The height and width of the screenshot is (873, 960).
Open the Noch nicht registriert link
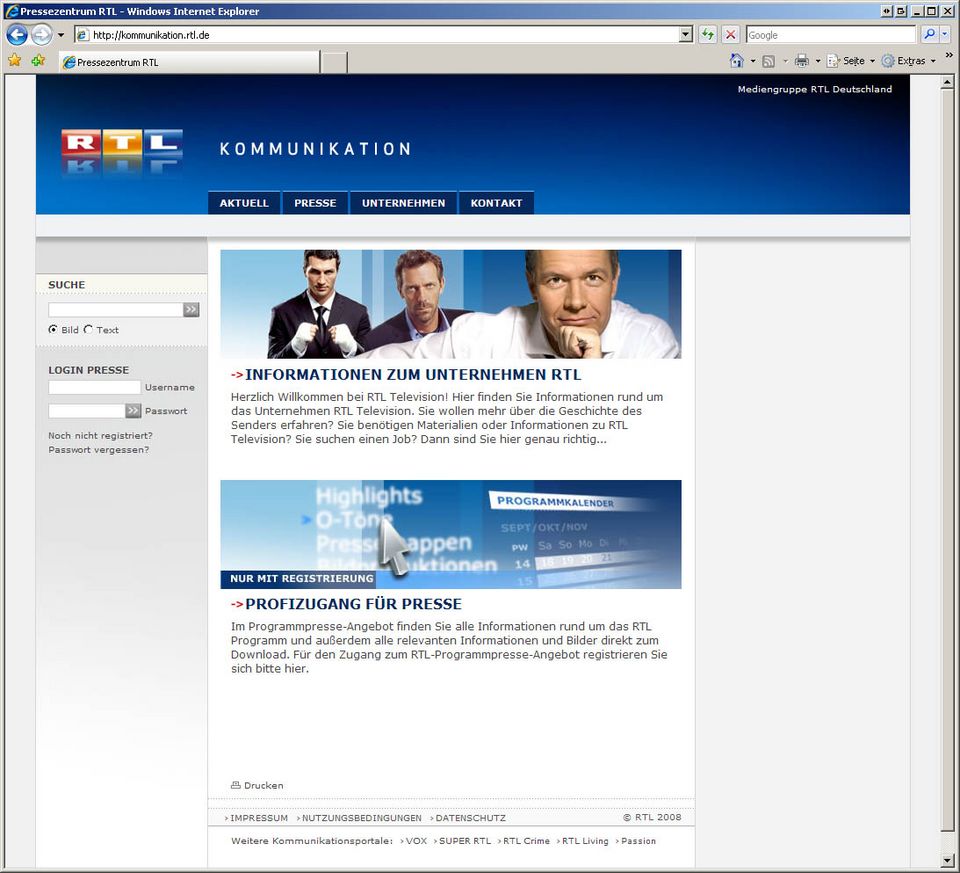[100, 435]
